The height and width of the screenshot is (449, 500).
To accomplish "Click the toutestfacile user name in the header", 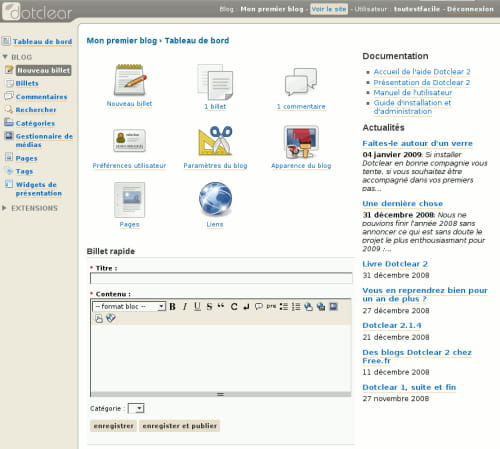I will coord(417,9).
